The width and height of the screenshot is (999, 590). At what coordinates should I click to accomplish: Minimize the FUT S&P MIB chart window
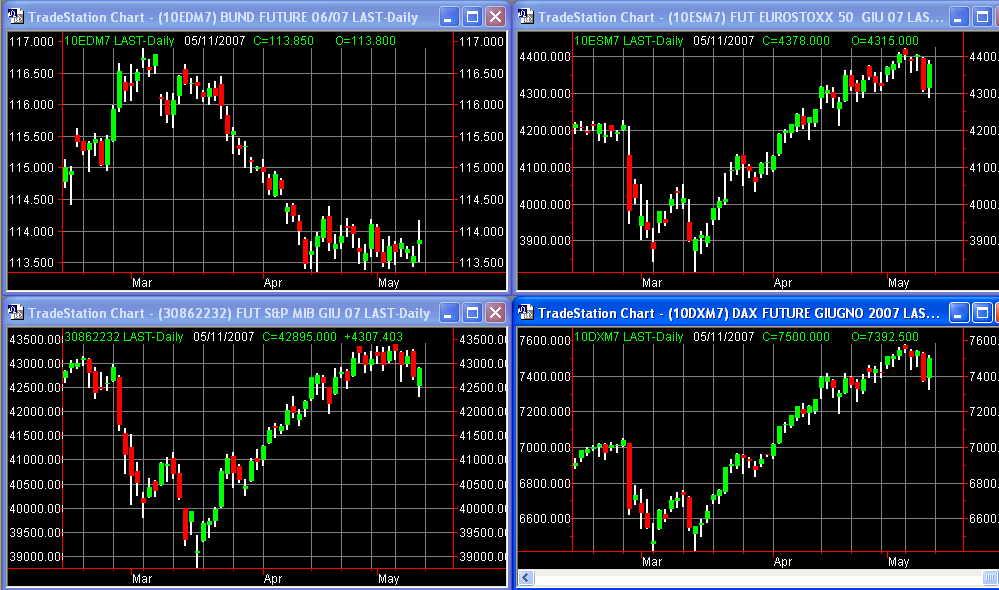click(449, 313)
